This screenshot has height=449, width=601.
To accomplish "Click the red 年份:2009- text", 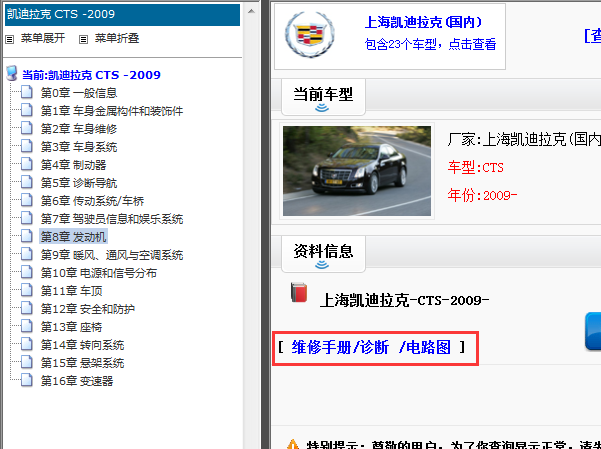I will (482, 196).
